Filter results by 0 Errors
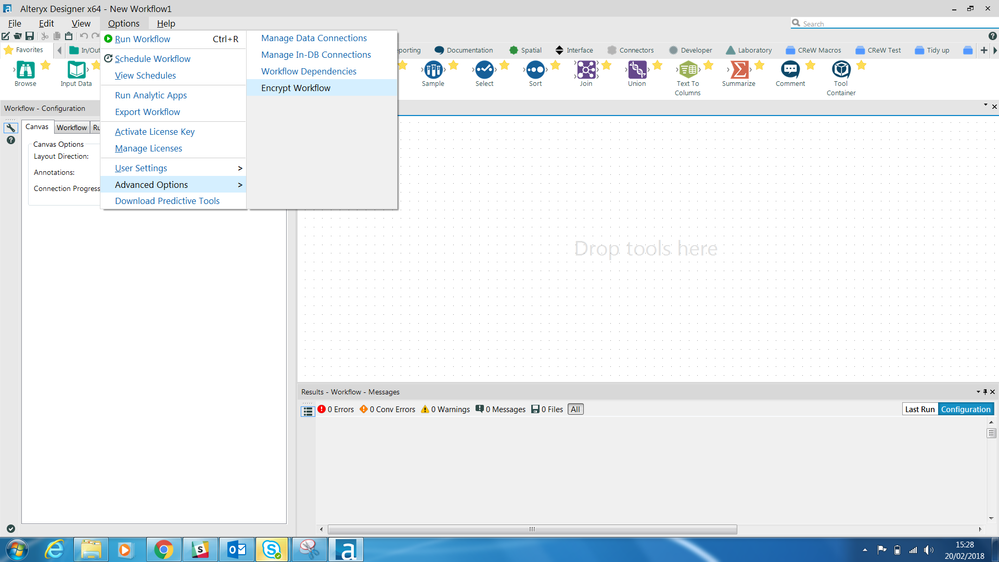999x562 pixels. click(x=336, y=409)
